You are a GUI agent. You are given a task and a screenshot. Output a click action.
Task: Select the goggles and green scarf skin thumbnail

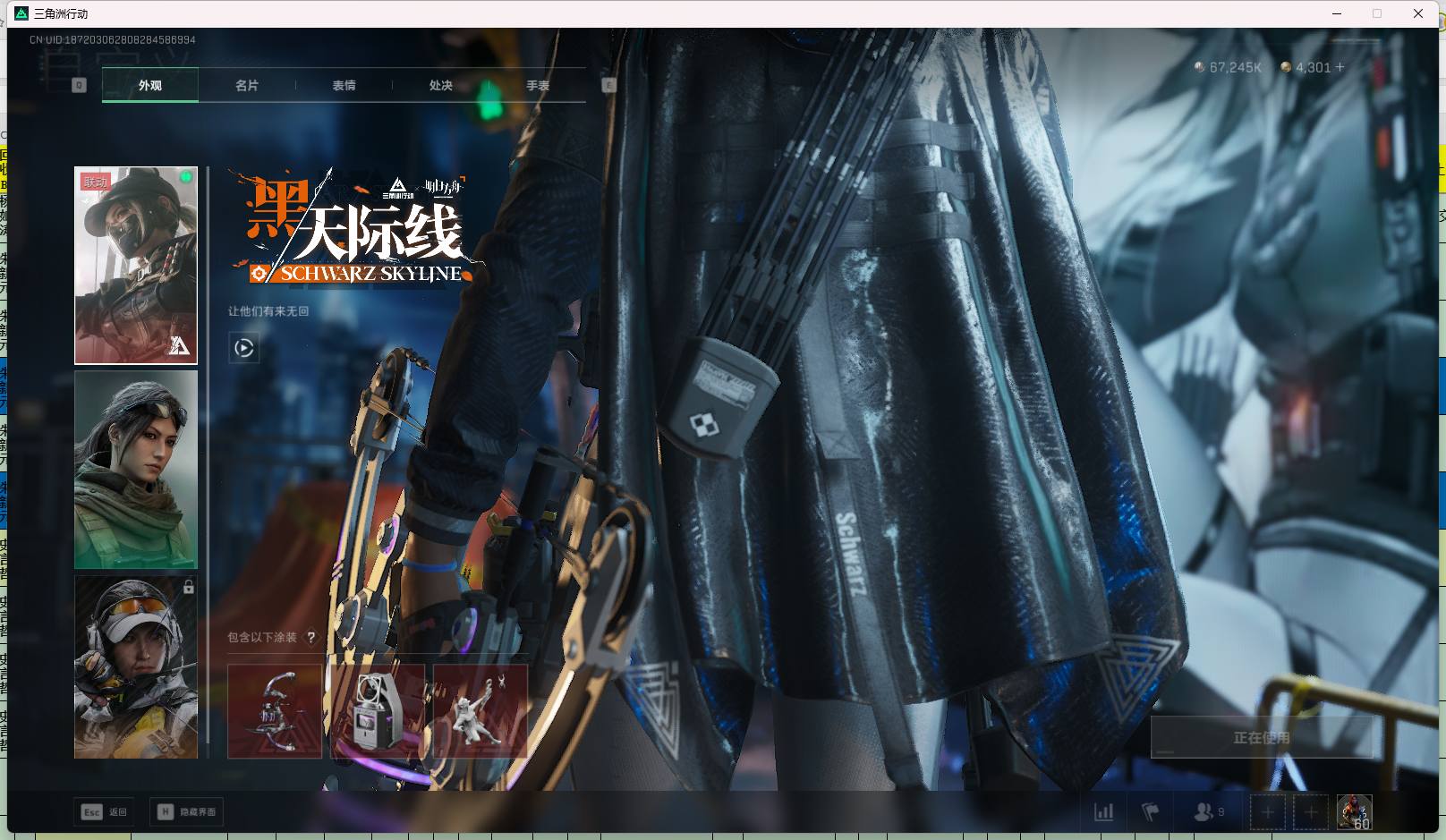136,470
